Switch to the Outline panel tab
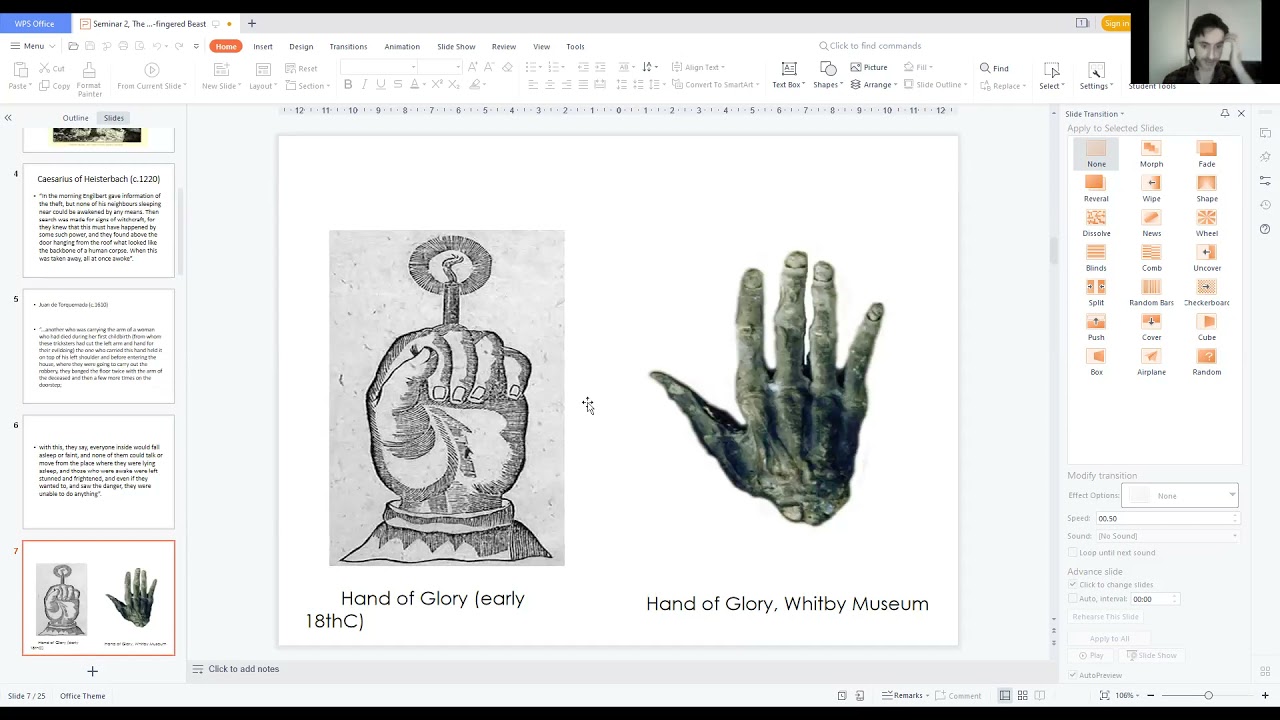Image resolution: width=1280 pixels, height=720 pixels. 75,118
